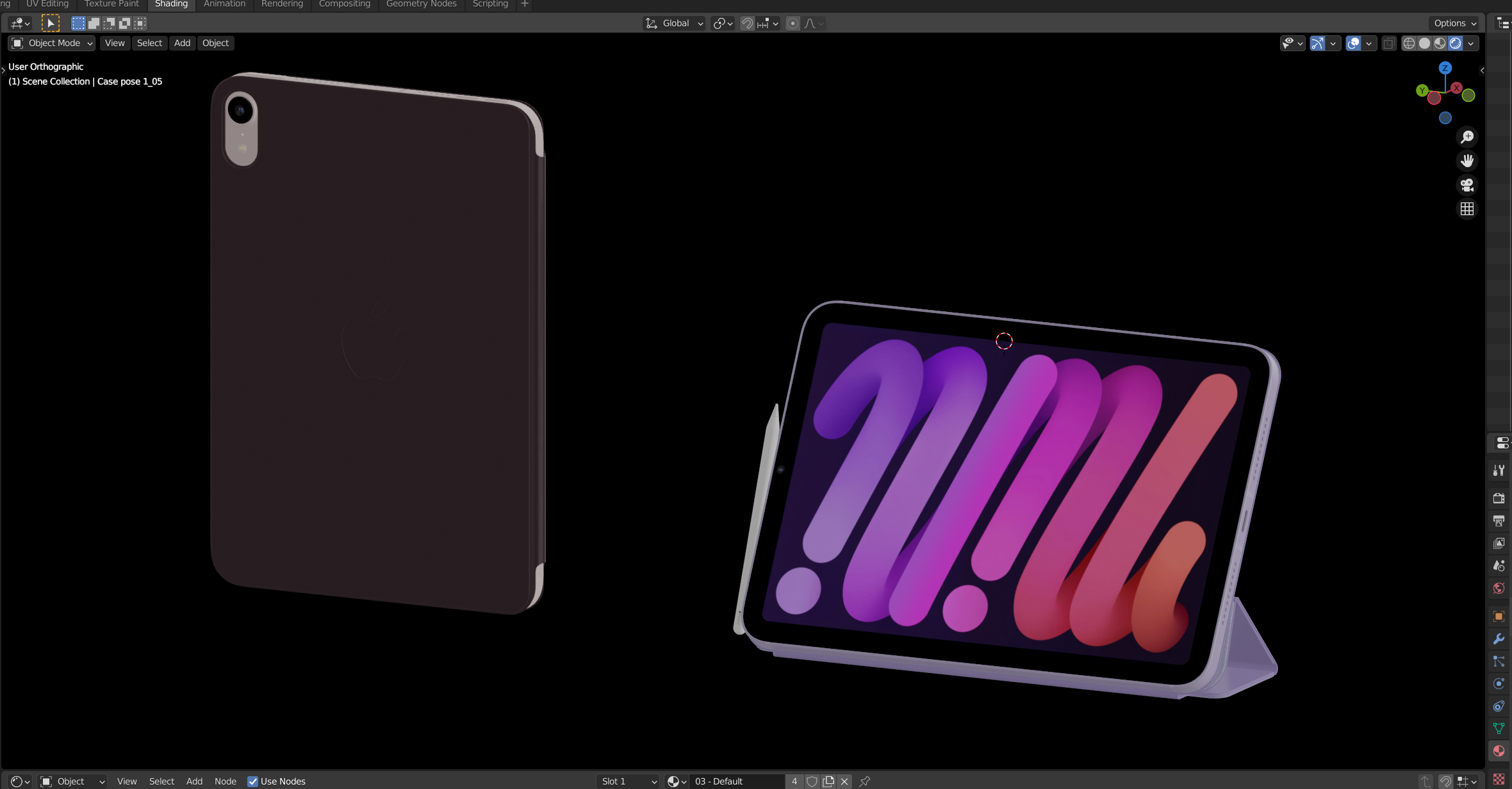Click the viewport zoom magnifier icon
1512x789 pixels.
1467,137
